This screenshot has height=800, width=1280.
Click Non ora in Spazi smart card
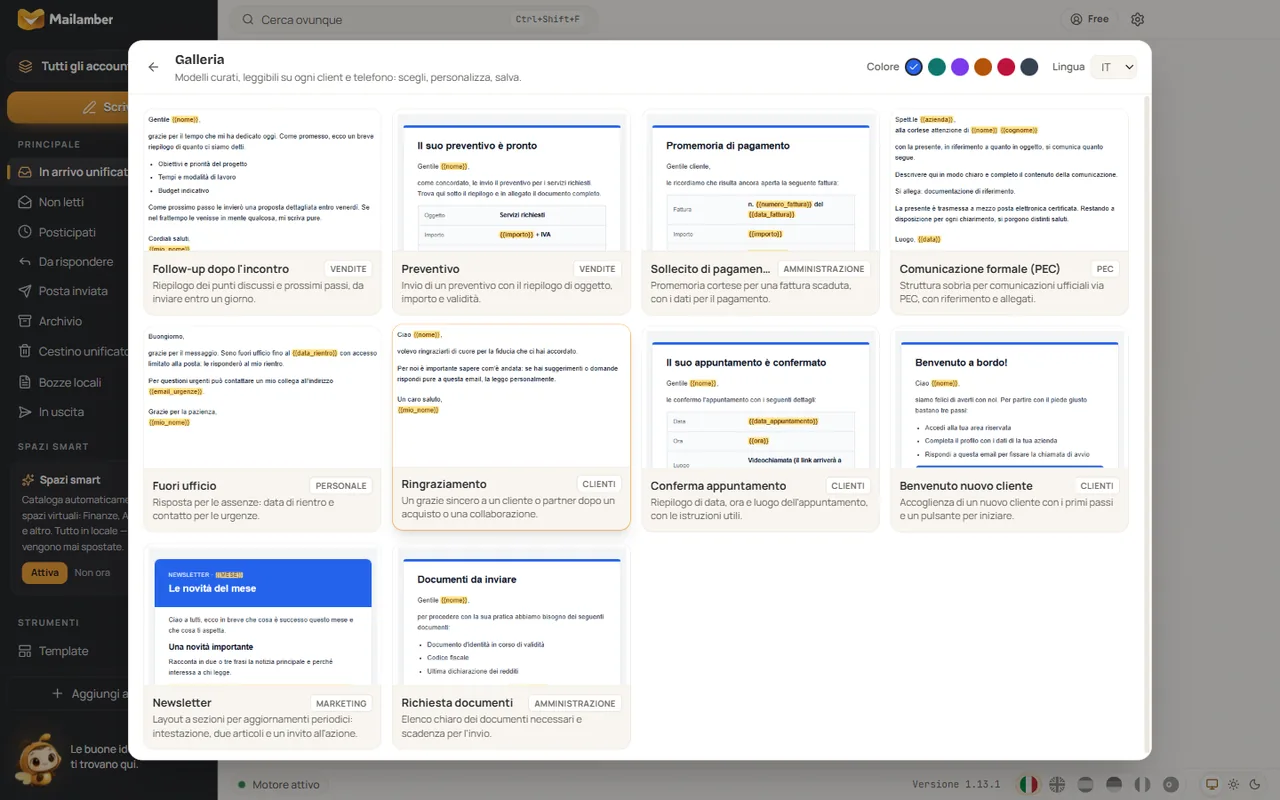[x=92, y=573]
